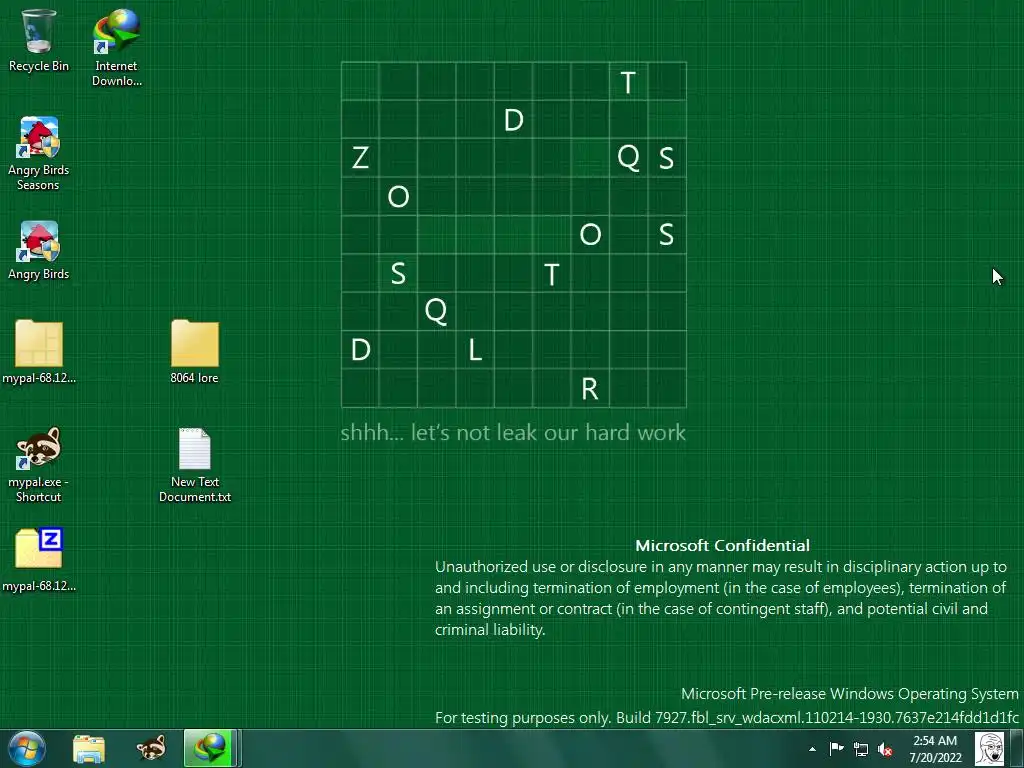Click the letter Z in wallpaper grid
This screenshot has height=768, width=1024.
click(360, 157)
